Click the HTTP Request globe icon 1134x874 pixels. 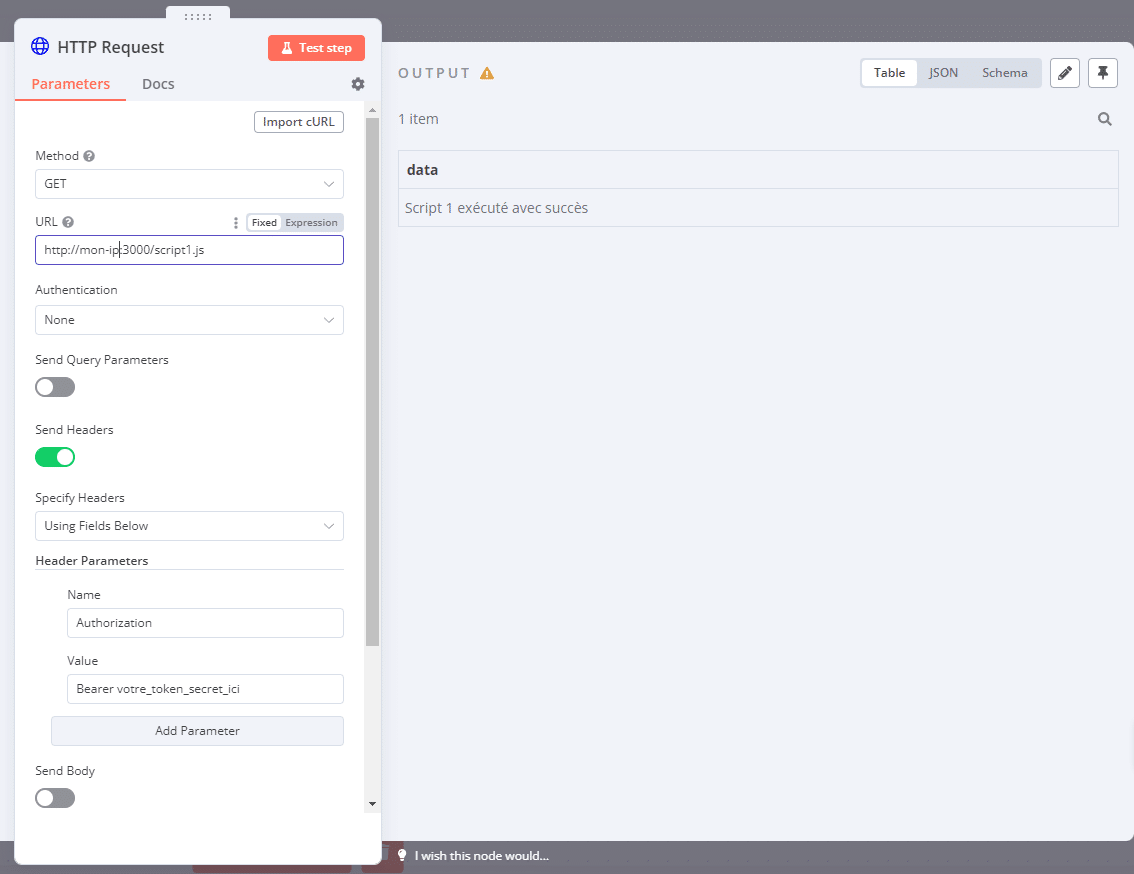[40, 46]
